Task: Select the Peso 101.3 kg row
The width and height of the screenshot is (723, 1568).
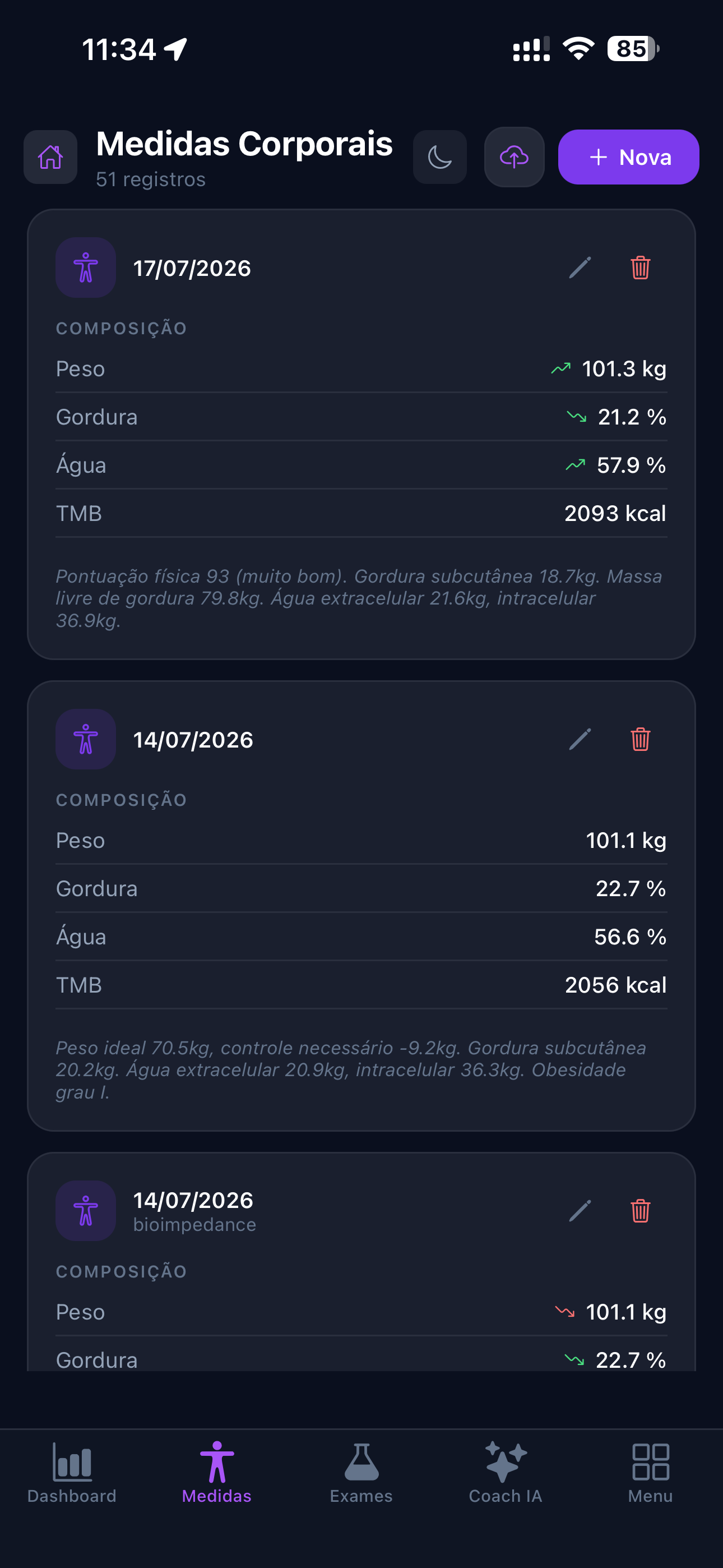Action: coord(361,369)
